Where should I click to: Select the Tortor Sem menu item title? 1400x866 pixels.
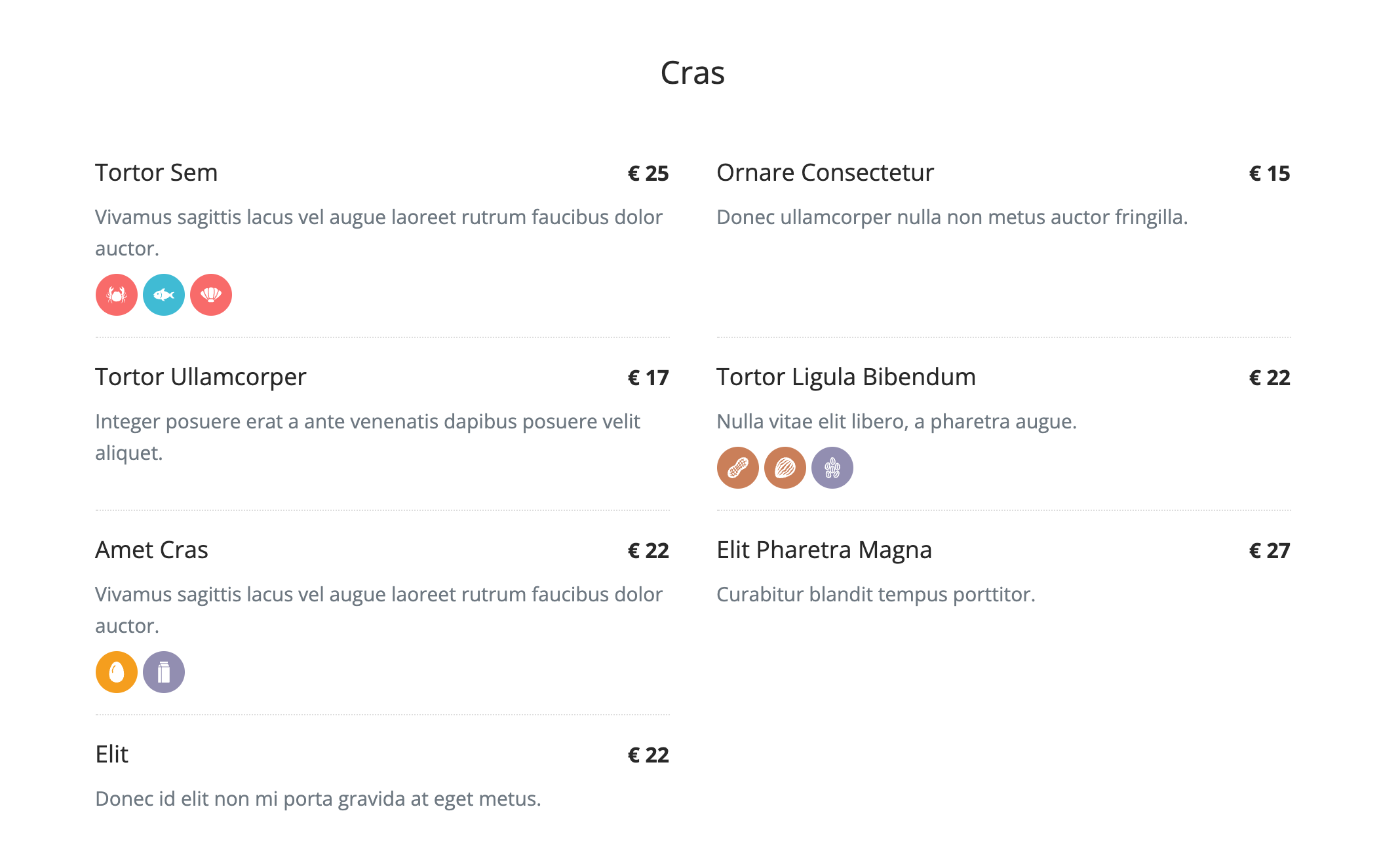coord(156,173)
